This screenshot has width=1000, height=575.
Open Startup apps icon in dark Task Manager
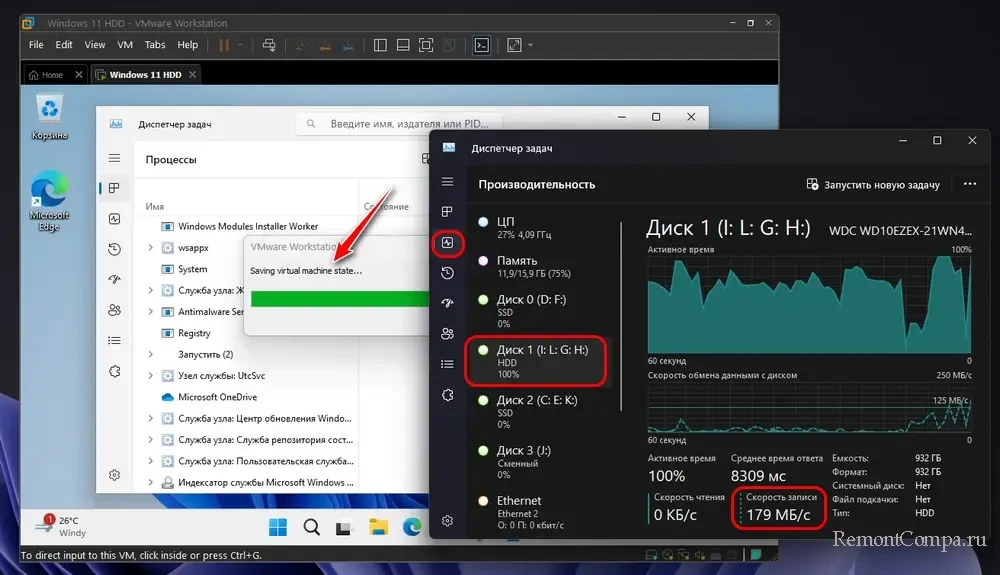(447, 303)
